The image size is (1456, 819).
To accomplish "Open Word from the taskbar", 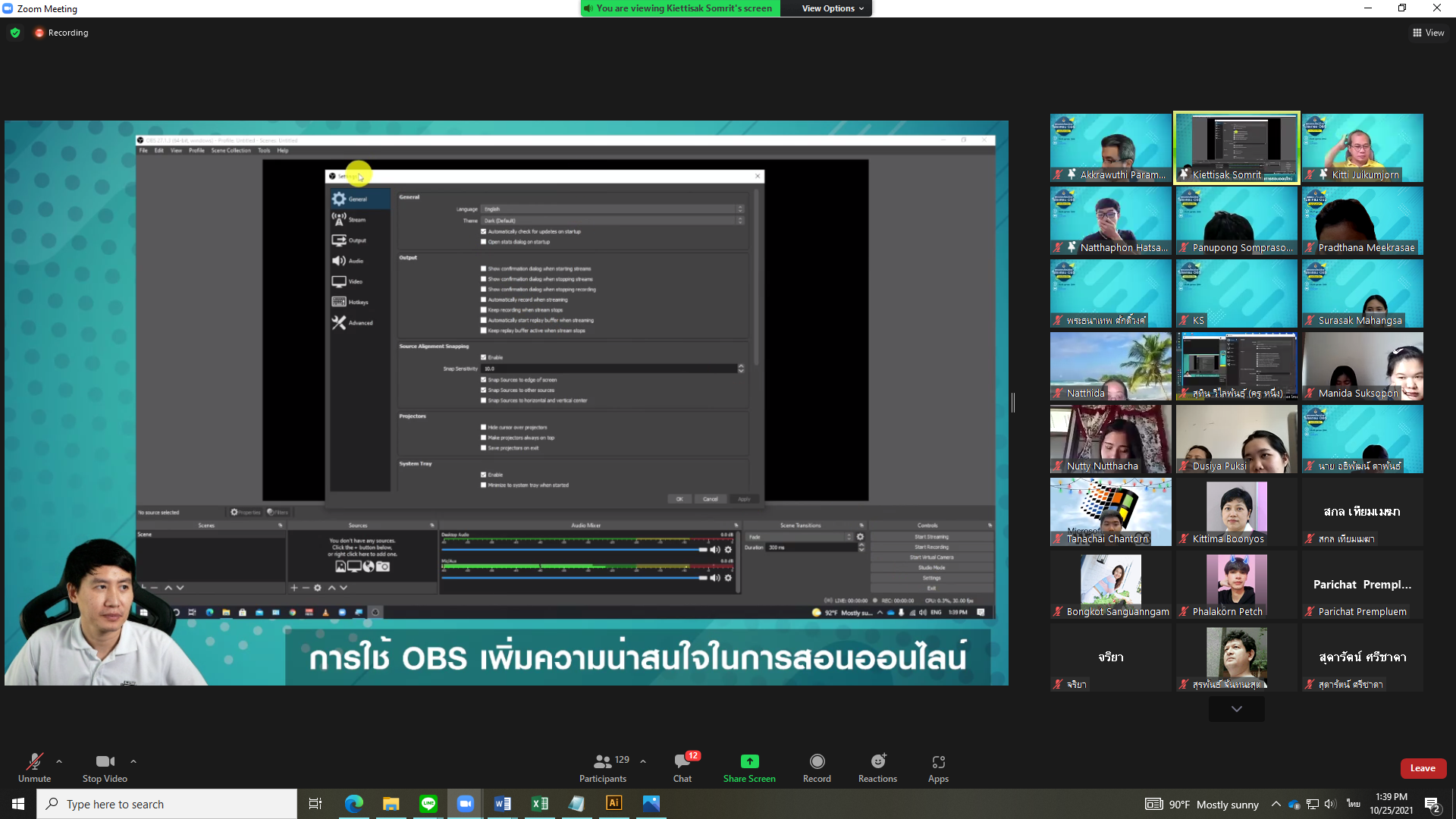I will (x=502, y=804).
